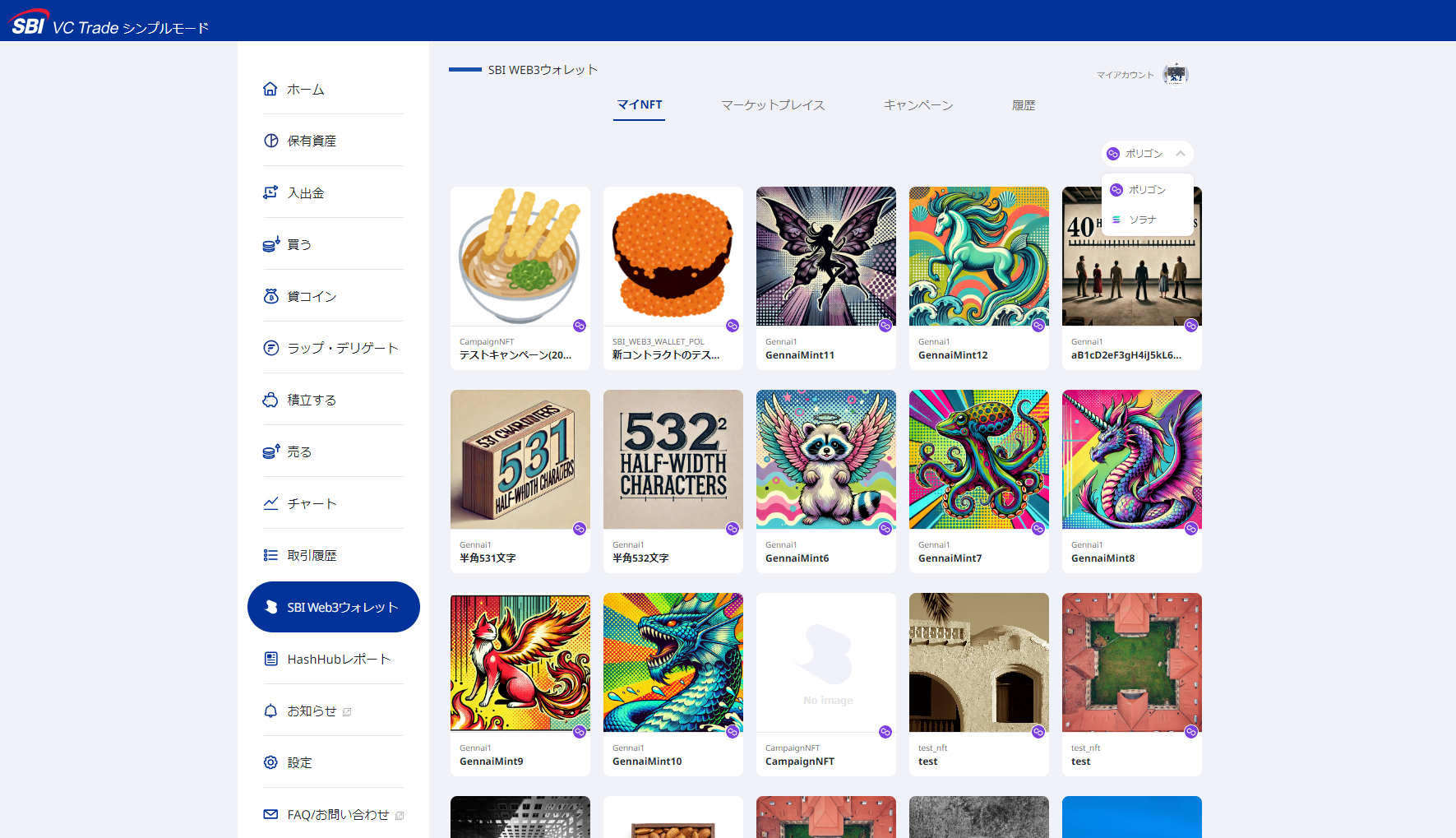
Task: Open the GennaiMint8 dragon thumbnail
Action: (x=1132, y=459)
